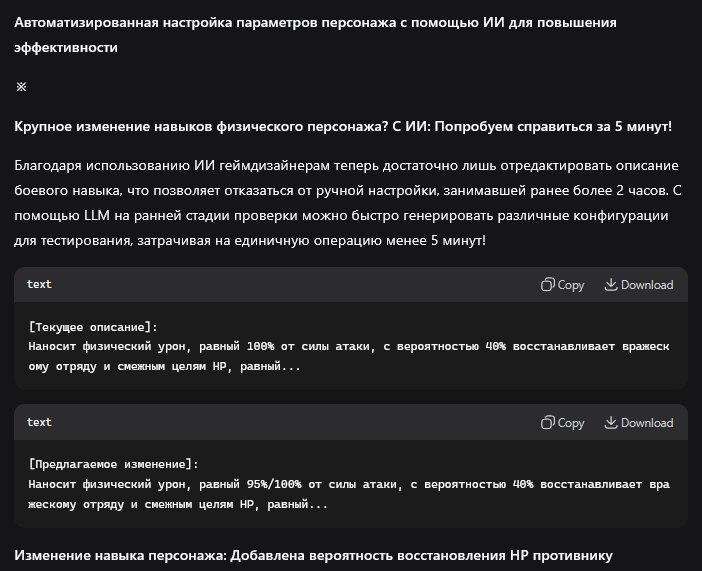Click the 'text' language label of the second code block

[x=39, y=422]
